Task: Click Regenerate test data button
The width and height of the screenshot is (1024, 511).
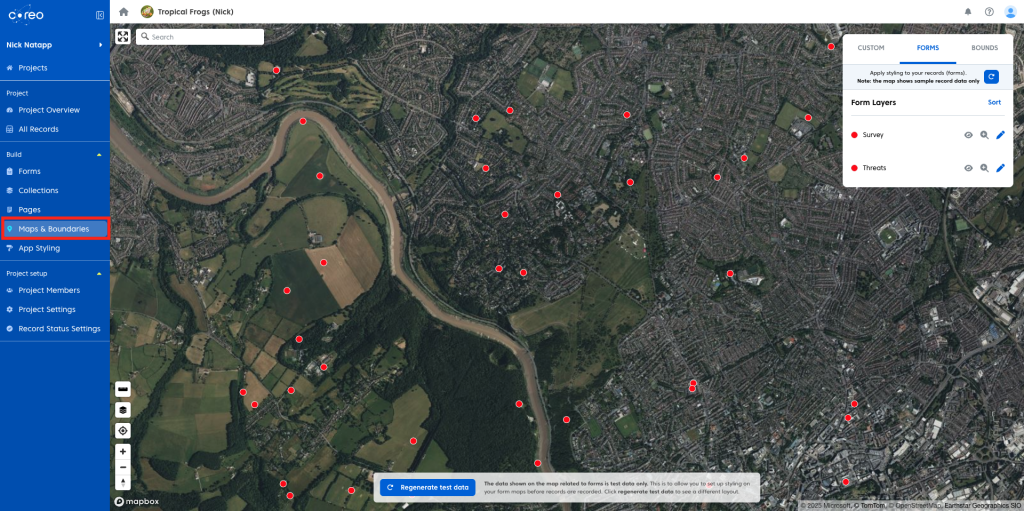Action: click(427, 487)
